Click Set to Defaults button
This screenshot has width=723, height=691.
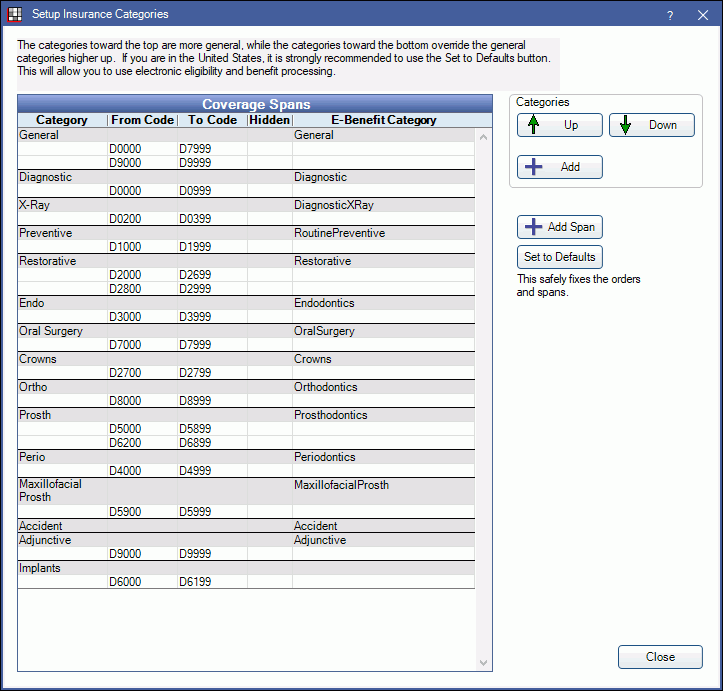coord(559,257)
